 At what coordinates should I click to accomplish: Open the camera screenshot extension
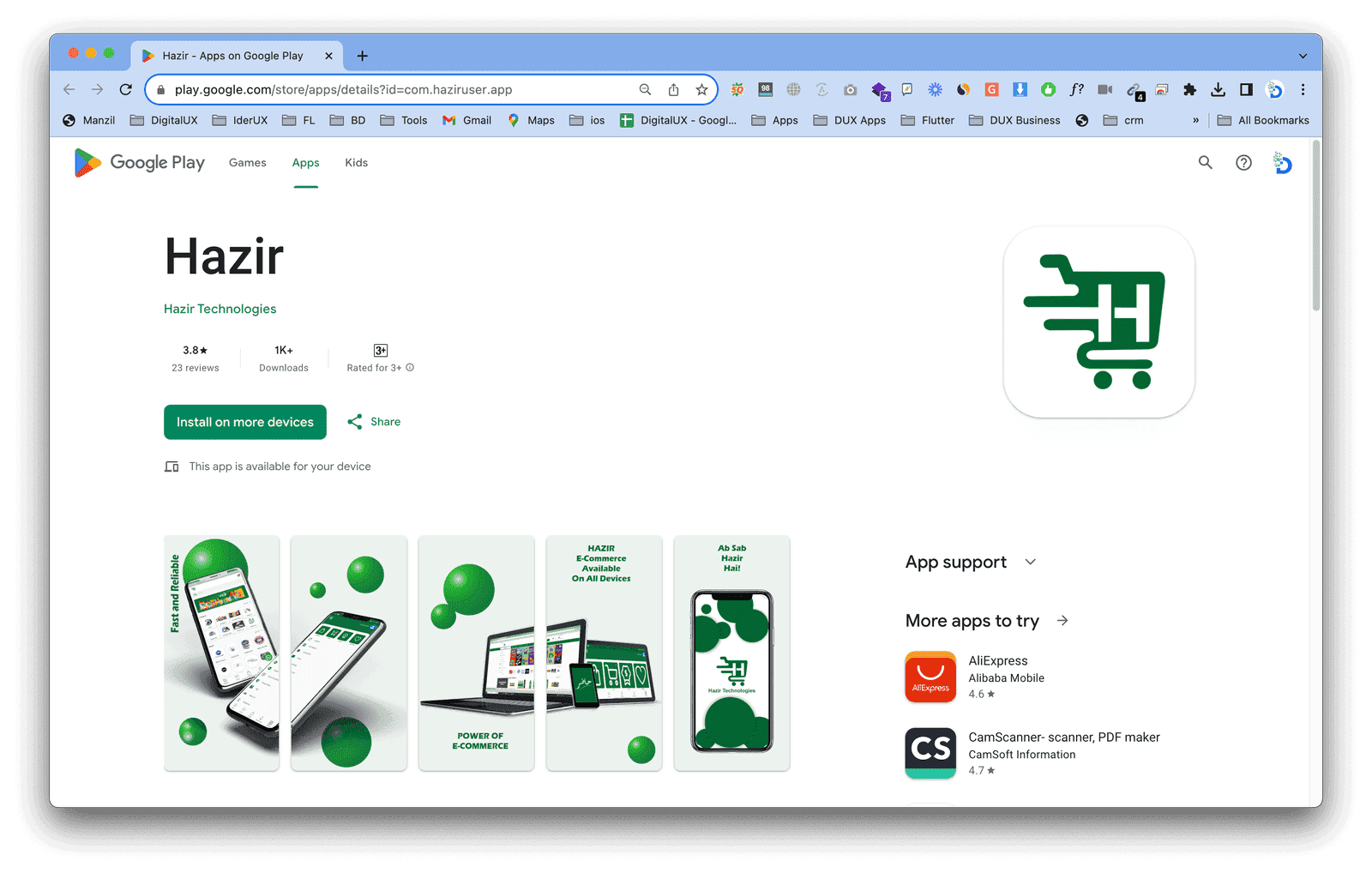[x=850, y=89]
